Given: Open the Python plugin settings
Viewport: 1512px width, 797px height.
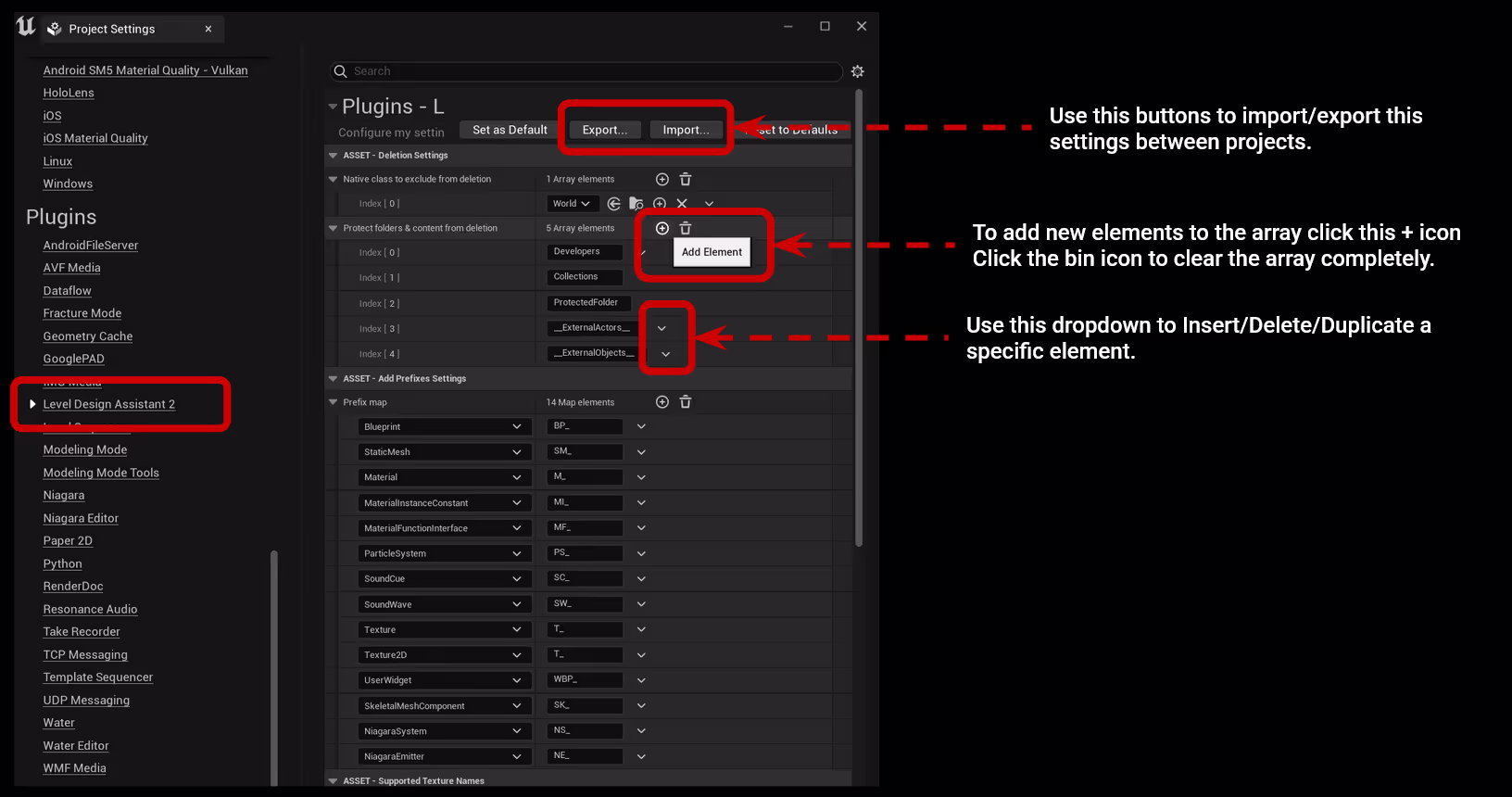Looking at the screenshot, I should point(62,563).
